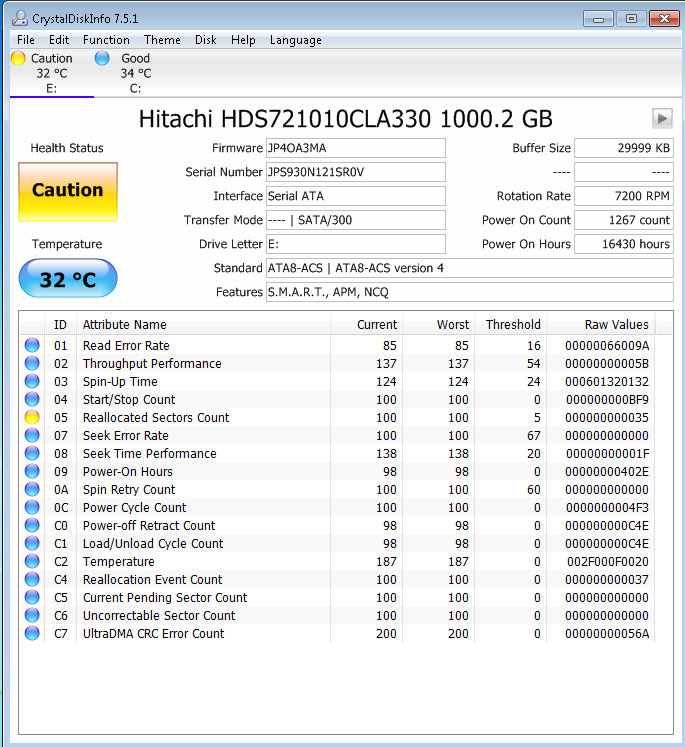The height and width of the screenshot is (747, 685).
Task: Click the Features field S.M.A.R.T., APM, NCQ
Action: tap(470, 292)
